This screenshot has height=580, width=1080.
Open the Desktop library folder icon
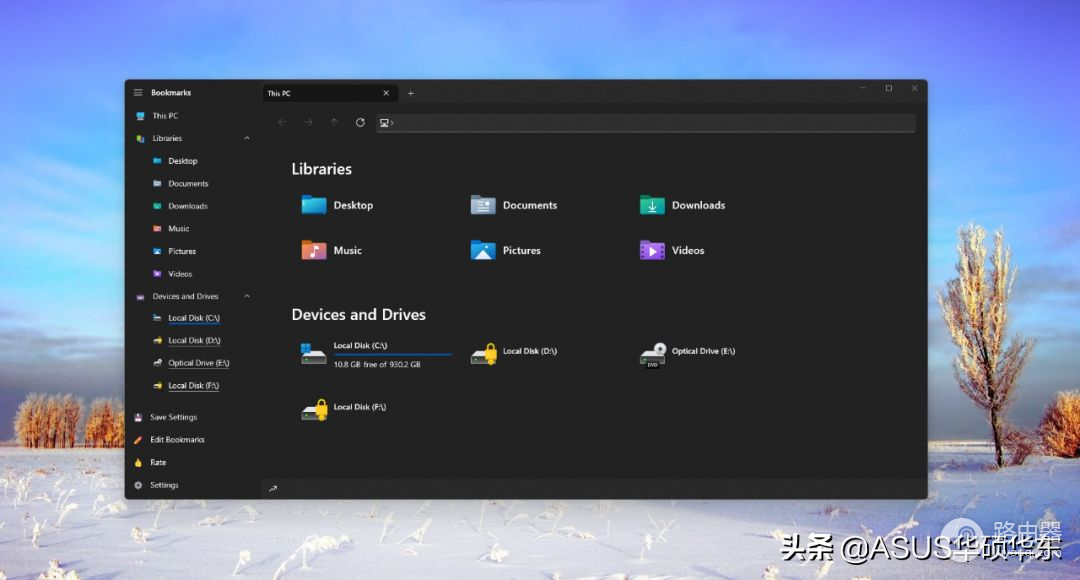314,205
